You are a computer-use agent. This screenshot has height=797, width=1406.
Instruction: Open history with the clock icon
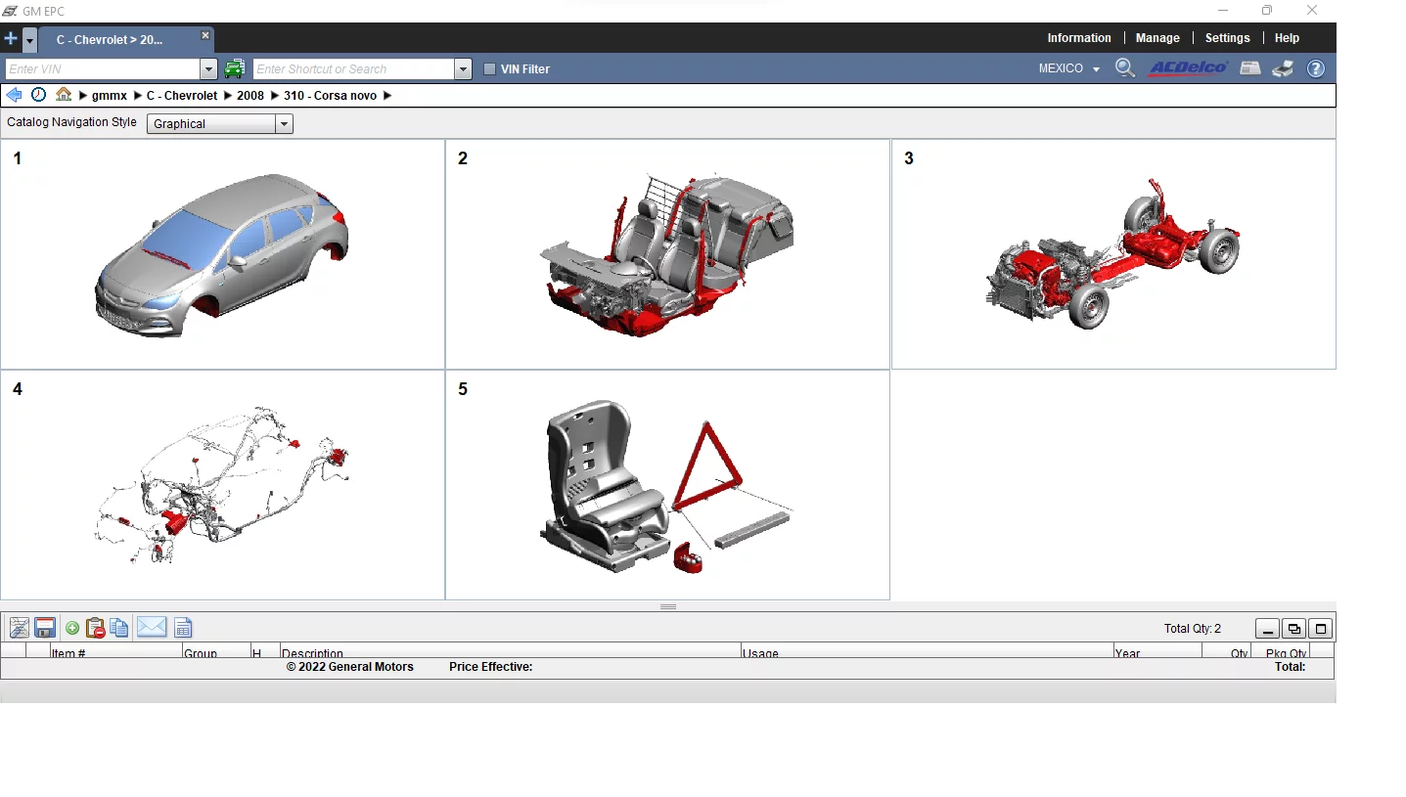tap(38, 95)
